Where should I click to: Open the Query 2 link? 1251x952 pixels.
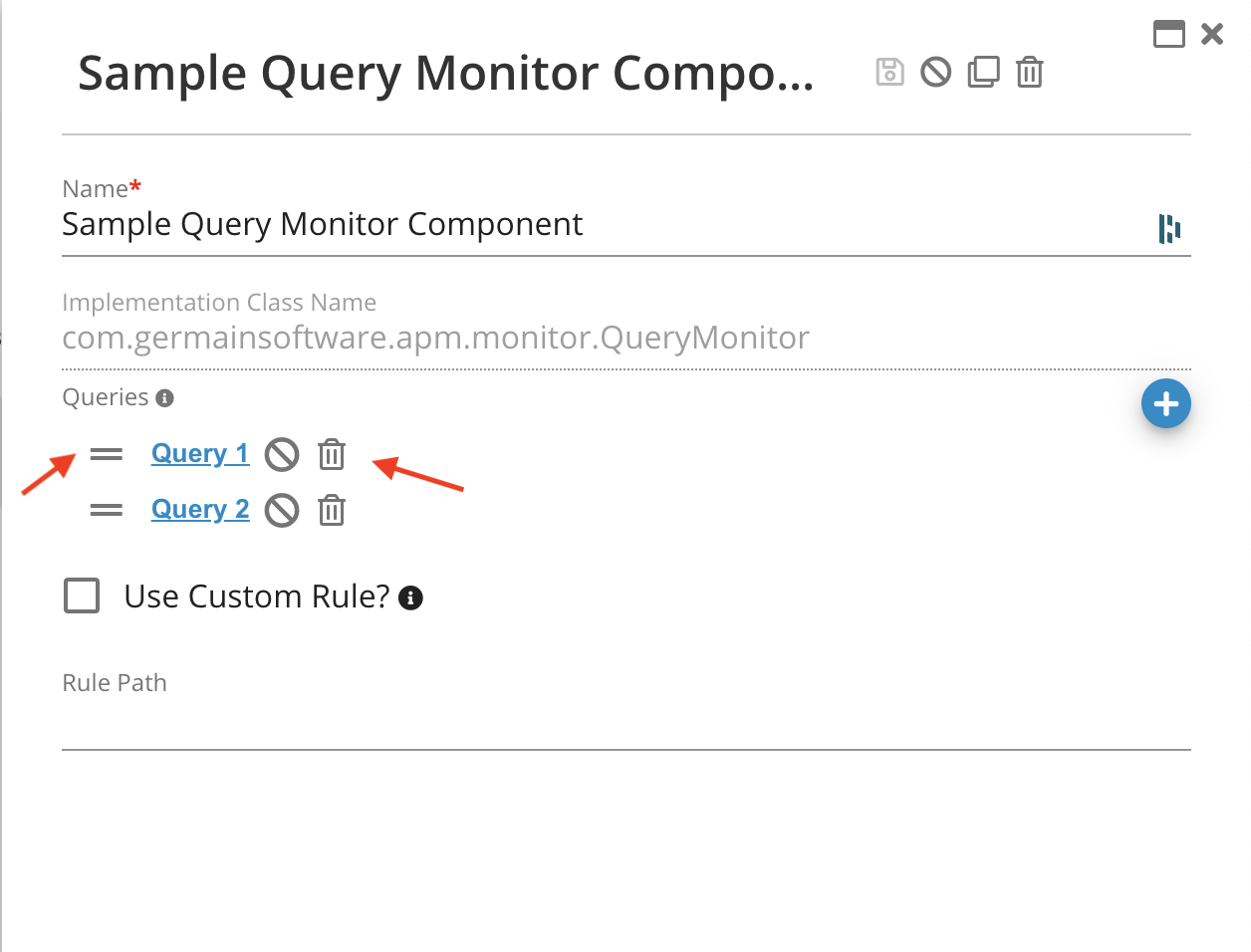tap(200, 509)
